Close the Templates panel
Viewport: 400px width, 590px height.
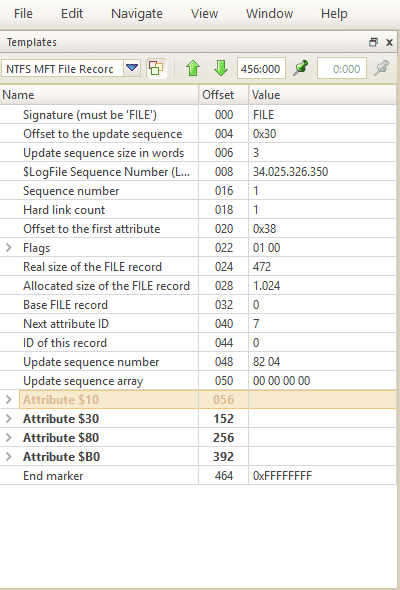(x=389, y=42)
